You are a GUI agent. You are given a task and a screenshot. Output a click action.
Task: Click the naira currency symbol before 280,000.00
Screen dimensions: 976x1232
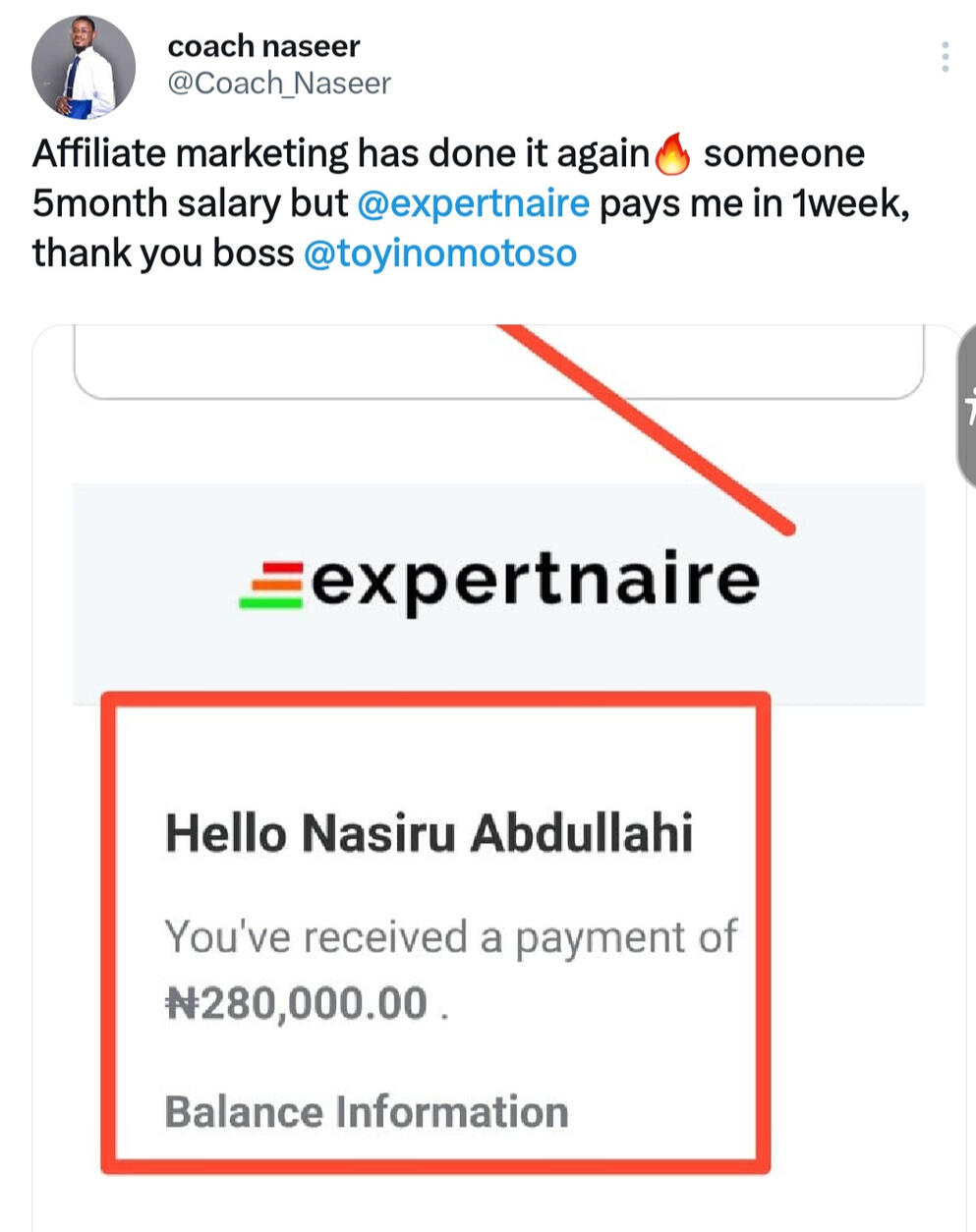tap(181, 1003)
